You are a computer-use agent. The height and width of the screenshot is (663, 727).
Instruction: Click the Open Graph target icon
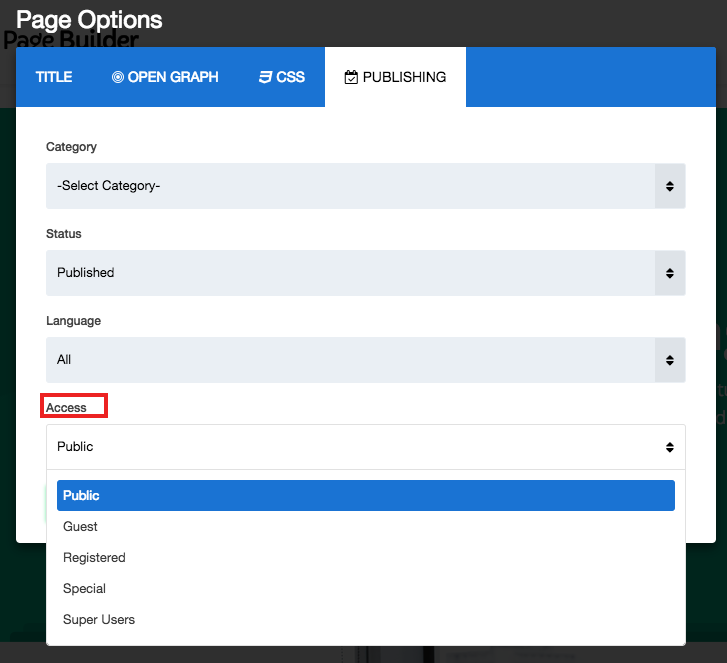click(118, 77)
